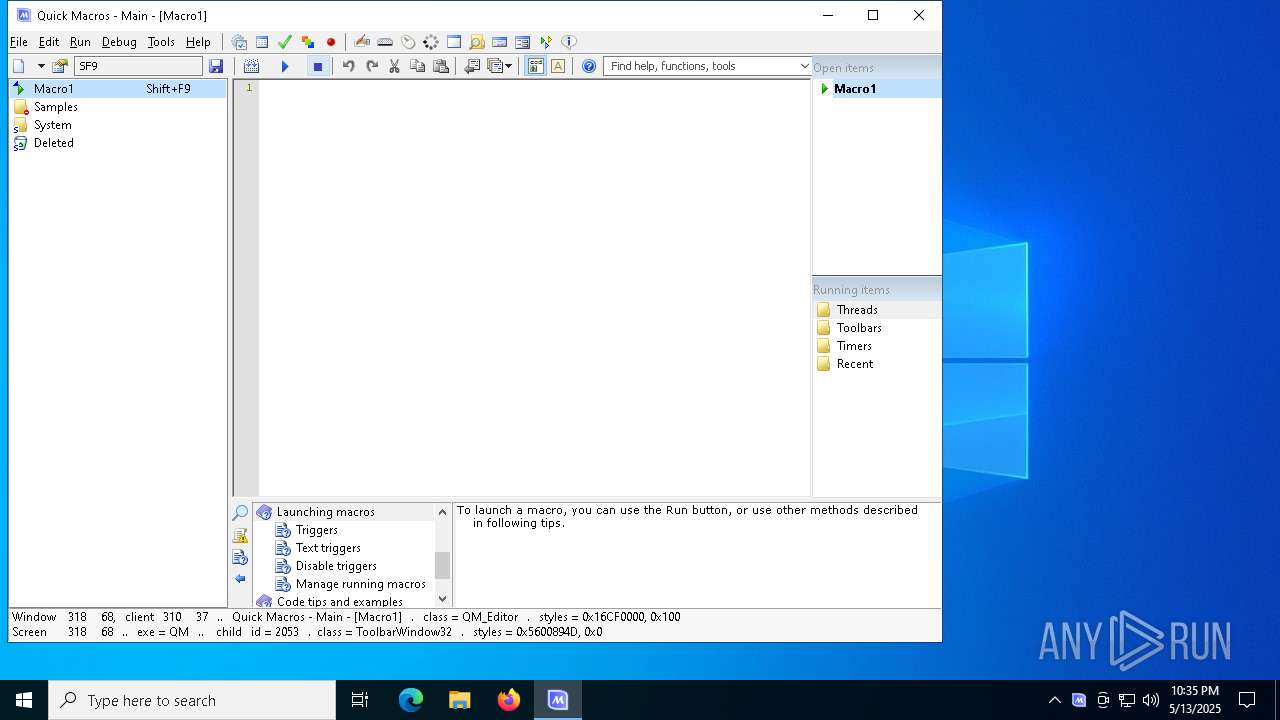This screenshot has height=720, width=1280.
Task: Click the text pencil toolbar icon
Action: [x=362, y=42]
